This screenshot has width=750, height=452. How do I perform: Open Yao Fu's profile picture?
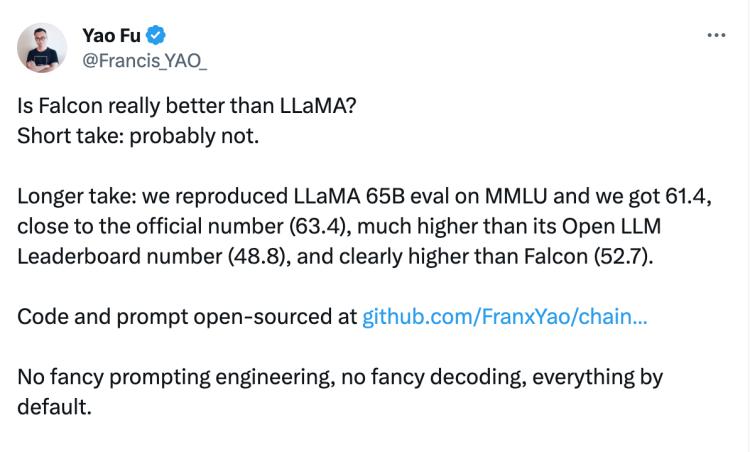tap(42, 48)
